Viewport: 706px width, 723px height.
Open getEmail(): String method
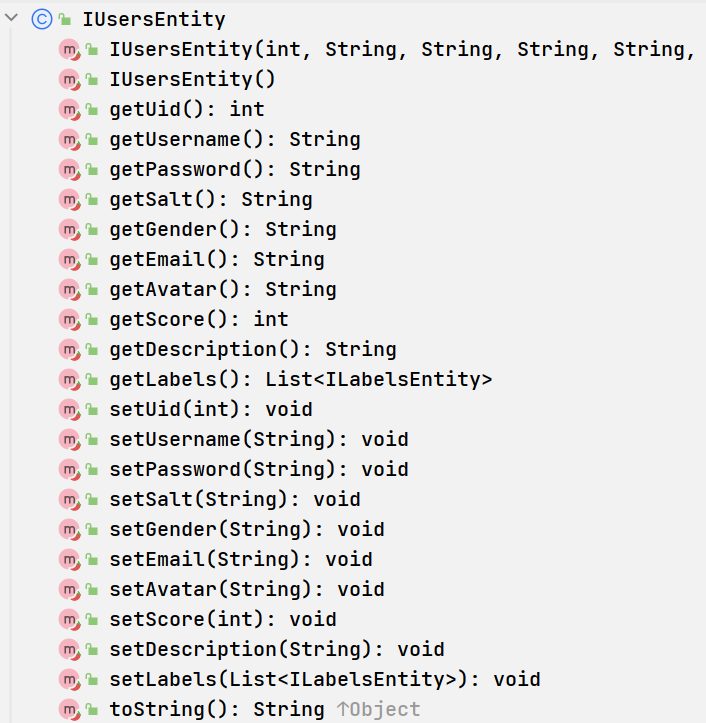[216, 259]
